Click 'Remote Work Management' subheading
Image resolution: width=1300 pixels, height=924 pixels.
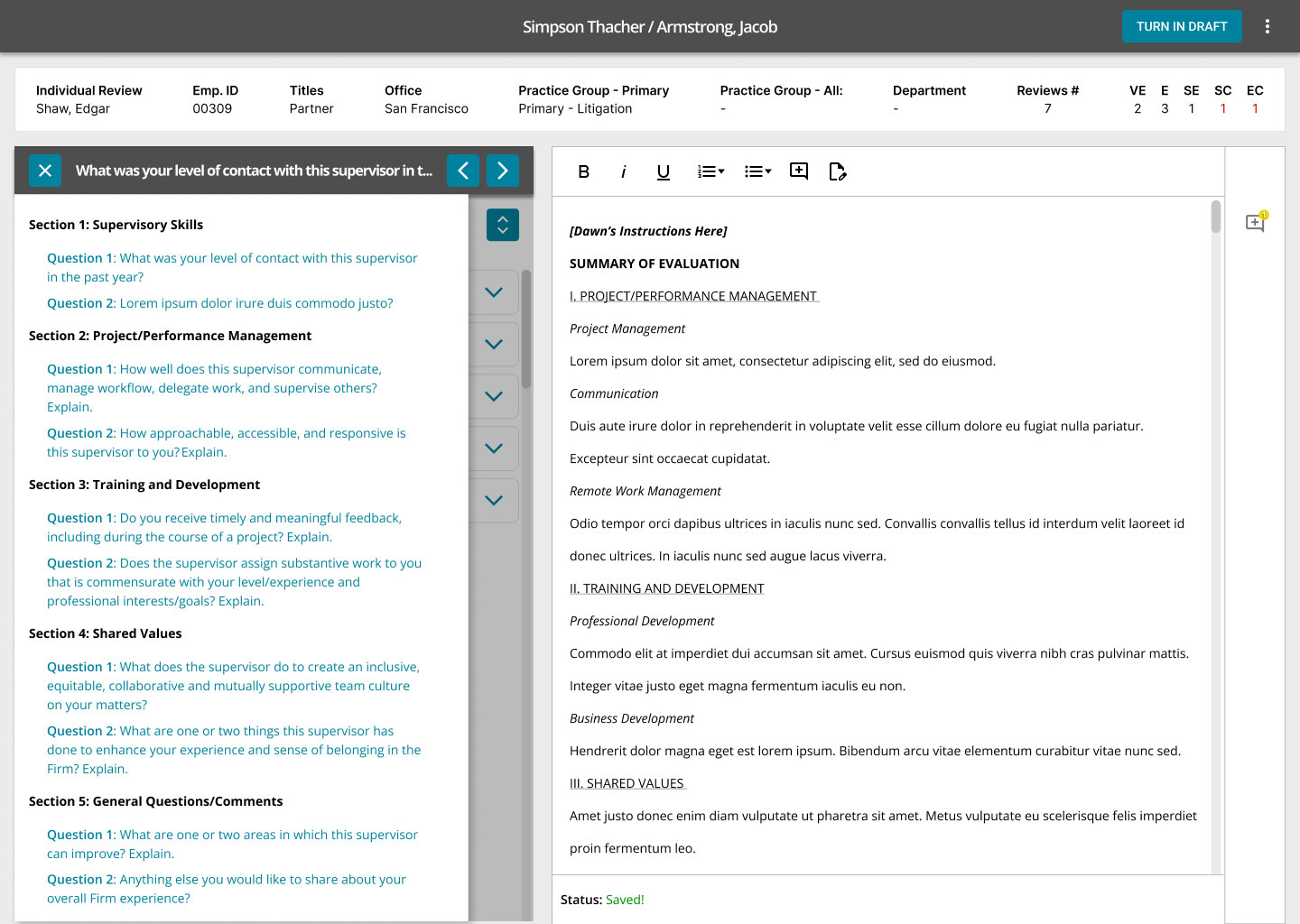click(645, 491)
